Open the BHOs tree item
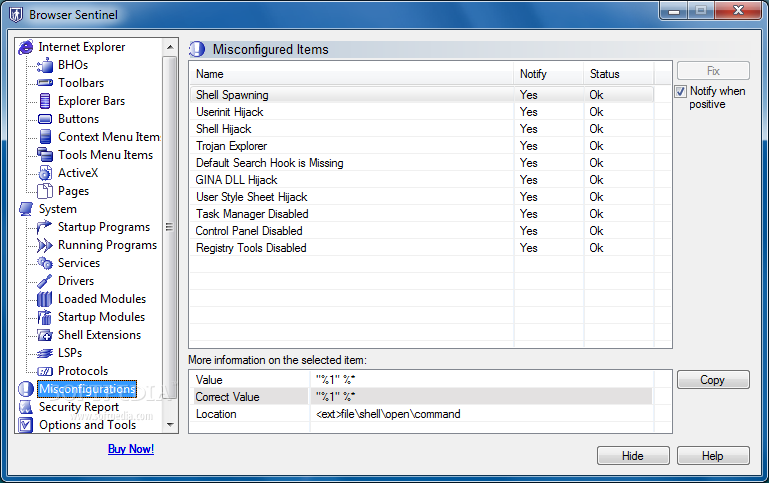769x483 pixels. point(73,65)
